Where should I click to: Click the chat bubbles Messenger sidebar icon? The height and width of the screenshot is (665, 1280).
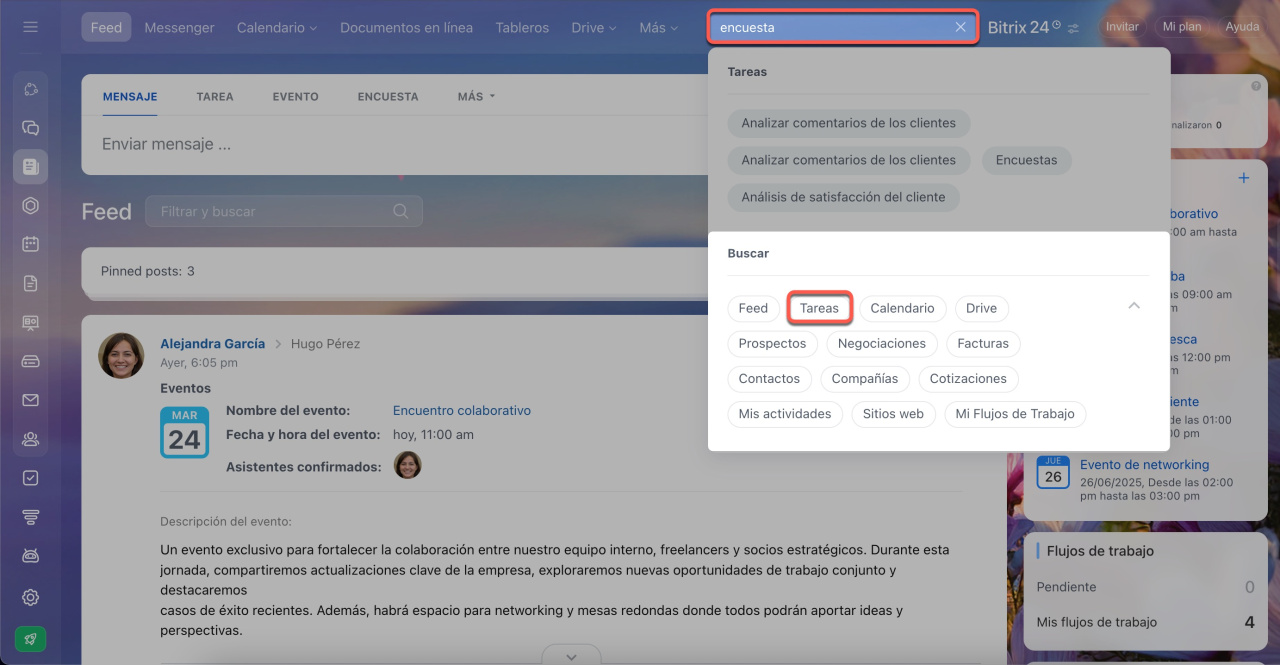pos(30,128)
